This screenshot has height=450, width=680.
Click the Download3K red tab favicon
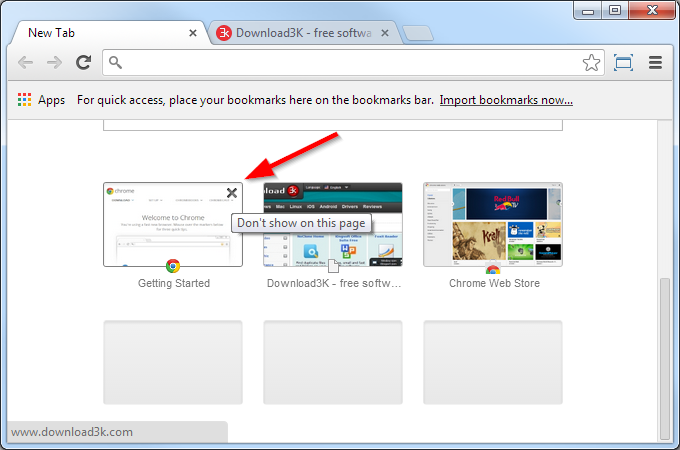(x=224, y=33)
